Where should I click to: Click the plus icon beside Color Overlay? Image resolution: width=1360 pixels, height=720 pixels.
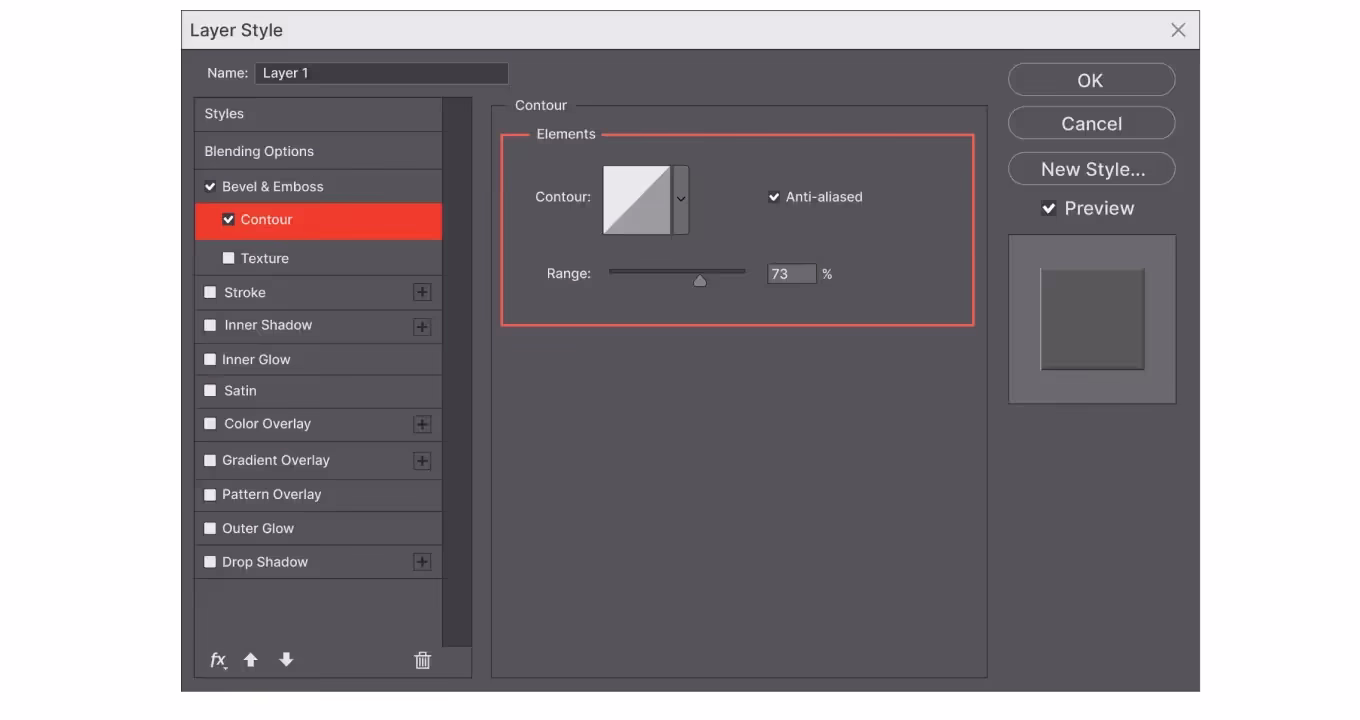tap(422, 424)
